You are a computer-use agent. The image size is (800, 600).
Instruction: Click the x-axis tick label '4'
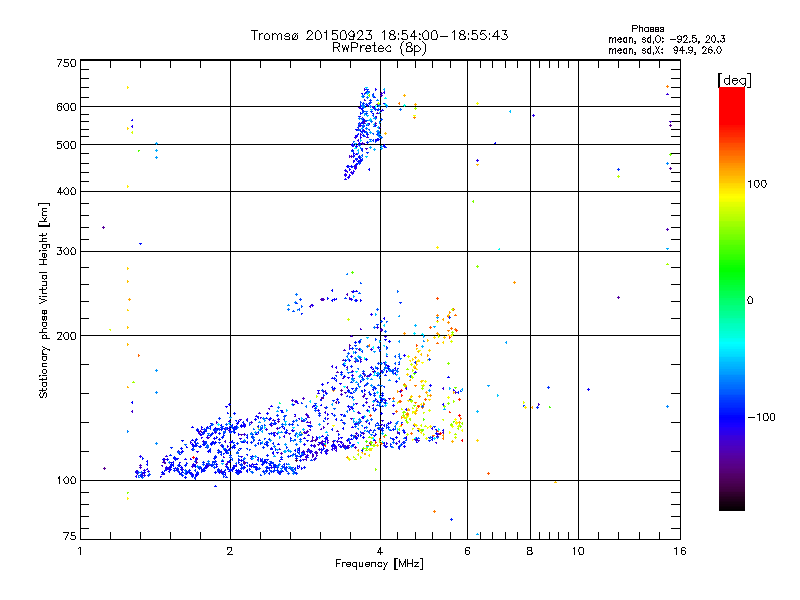(x=380, y=551)
